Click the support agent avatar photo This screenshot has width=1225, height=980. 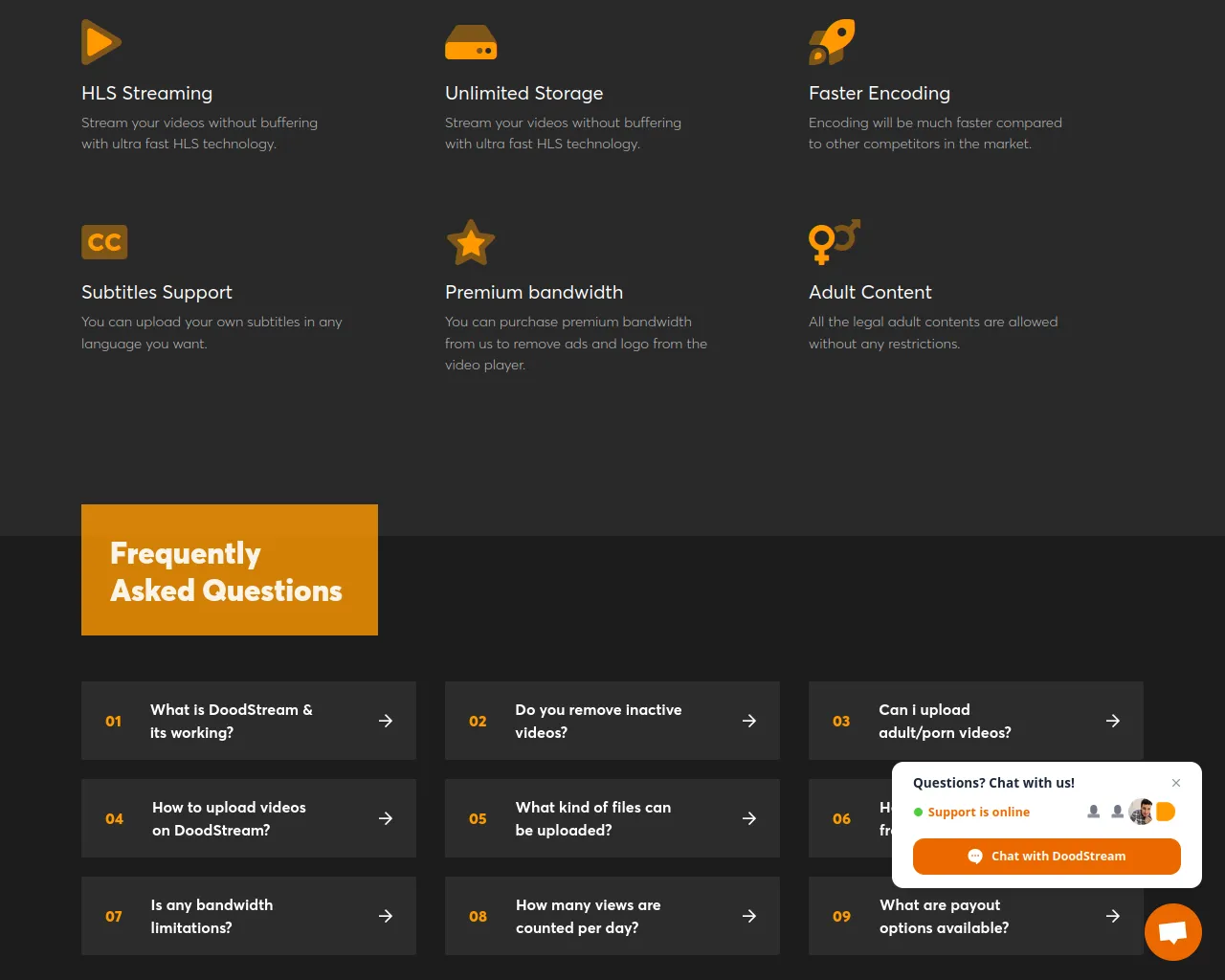coord(1141,812)
